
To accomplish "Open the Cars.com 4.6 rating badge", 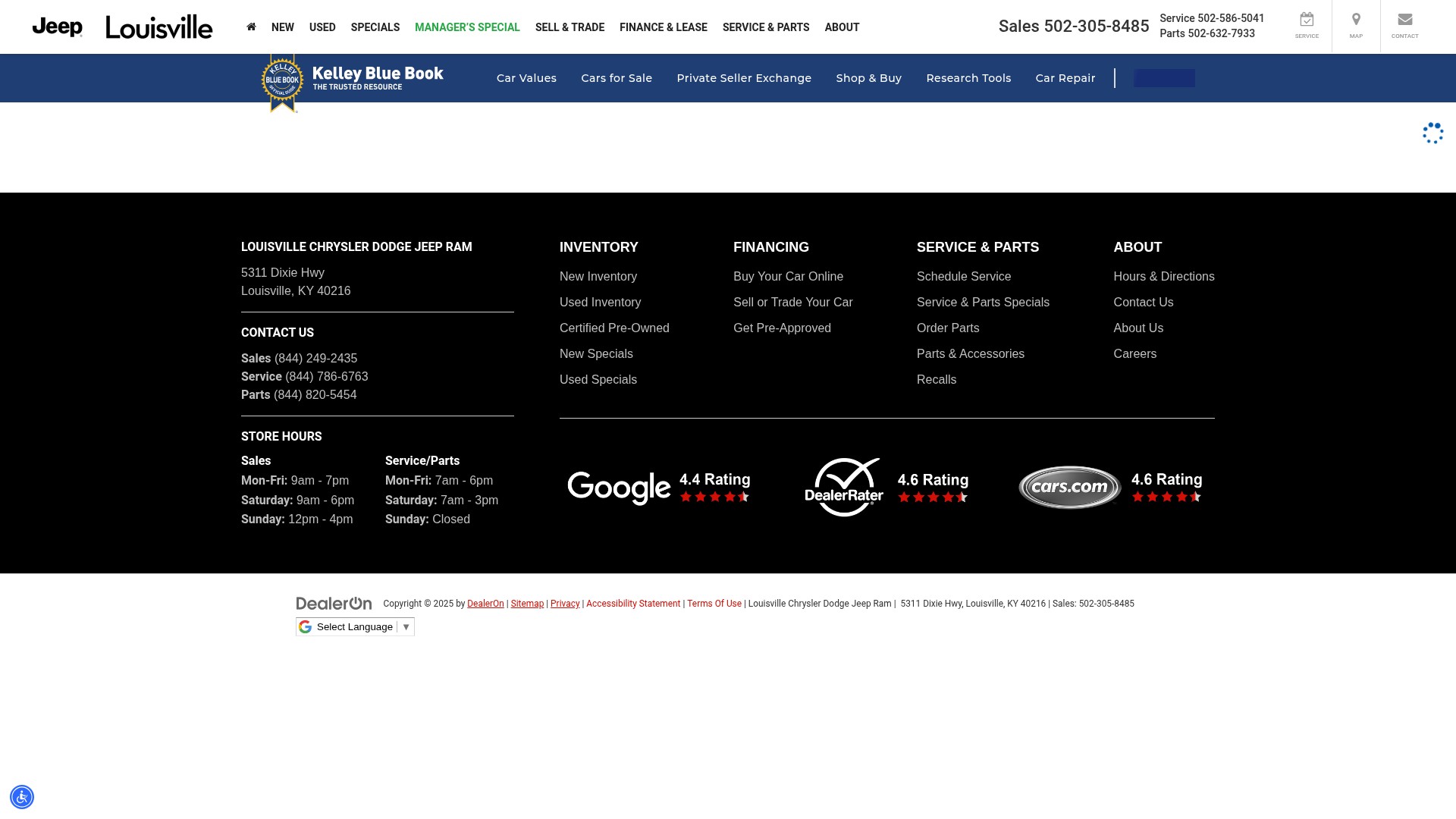I will tap(1110, 488).
